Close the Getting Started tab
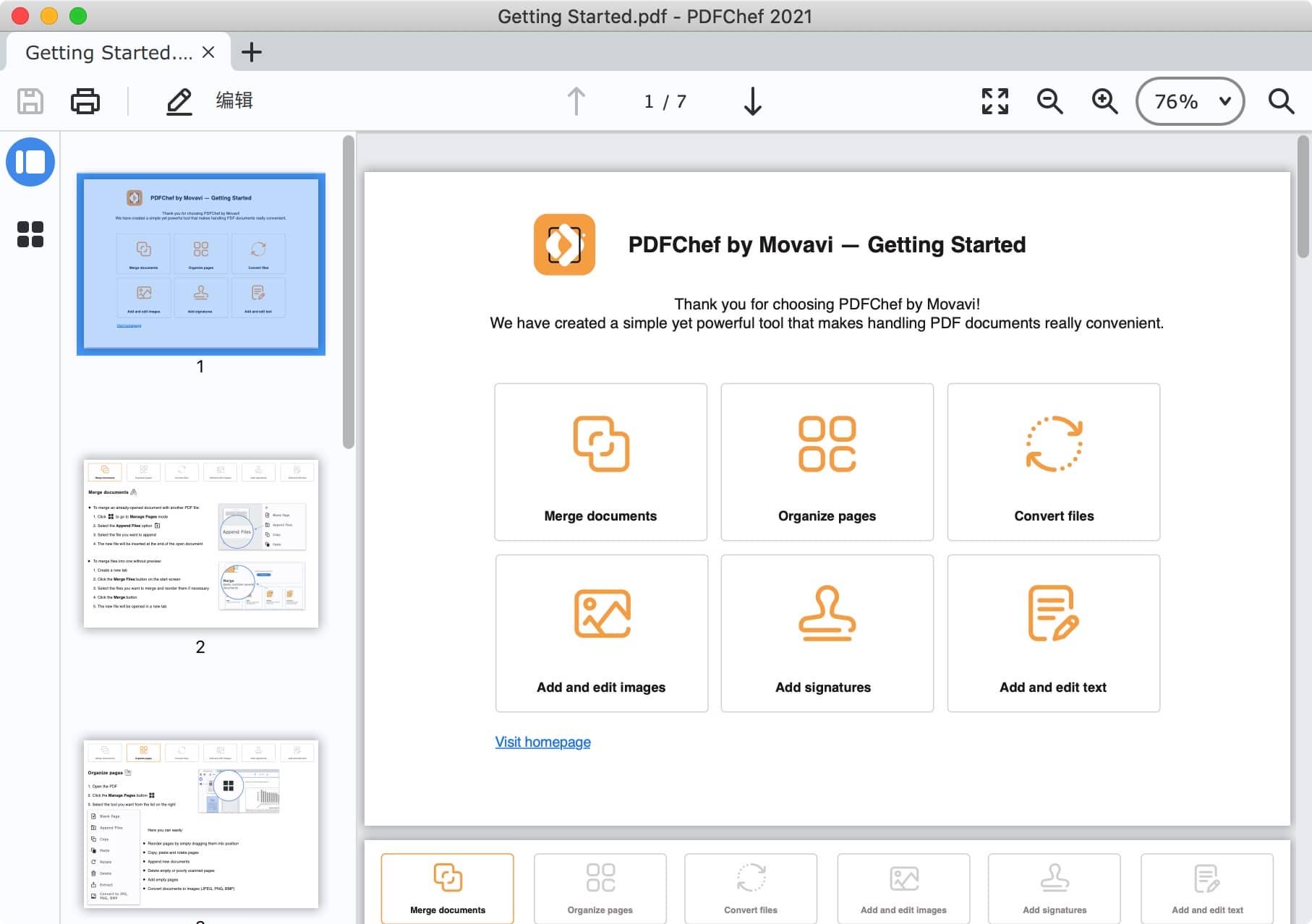 pyautogui.click(x=208, y=52)
